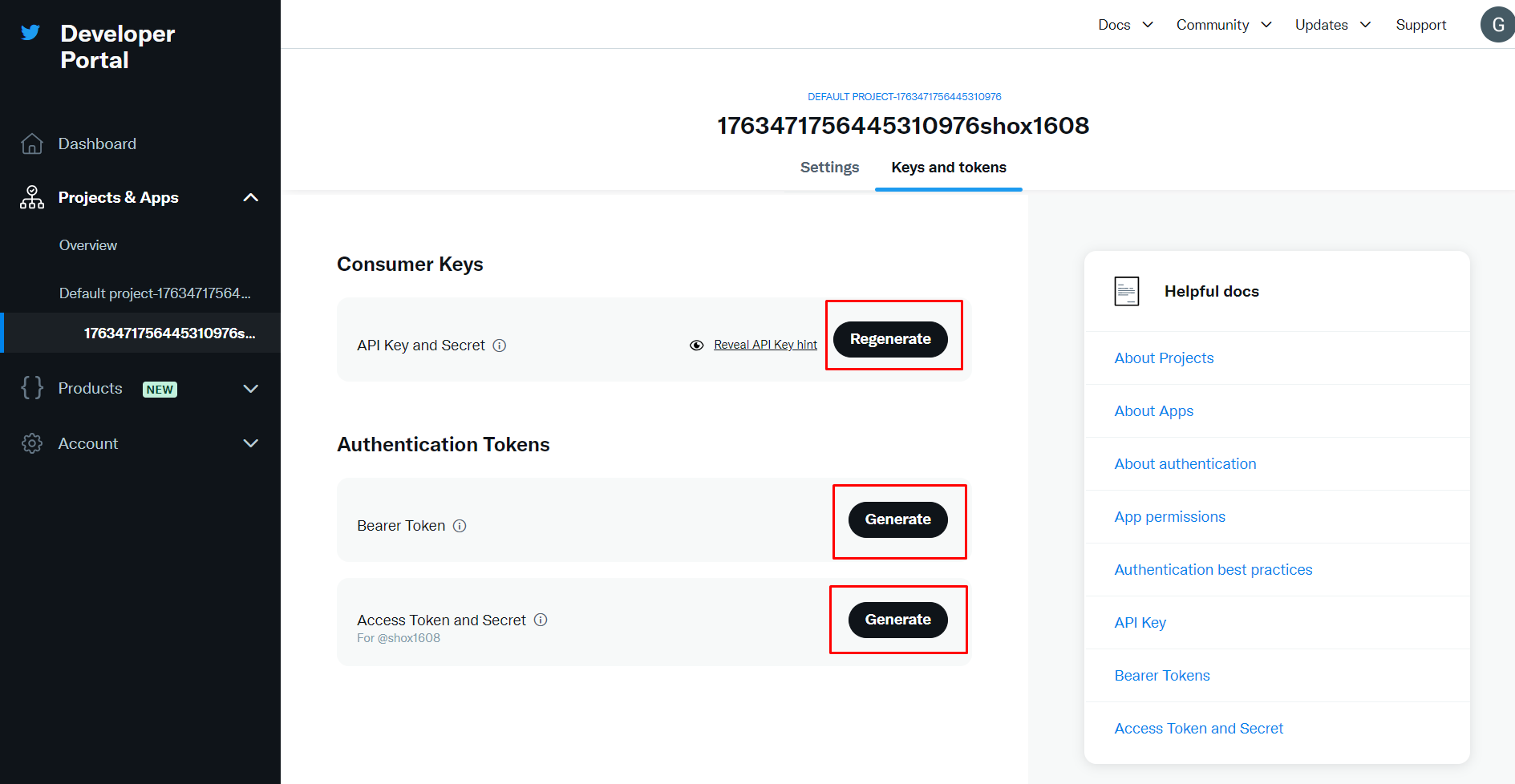Screen dimensions: 1515x784
Task: Open the Community menu
Action: pyautogui.click(x=1223, y=25)
